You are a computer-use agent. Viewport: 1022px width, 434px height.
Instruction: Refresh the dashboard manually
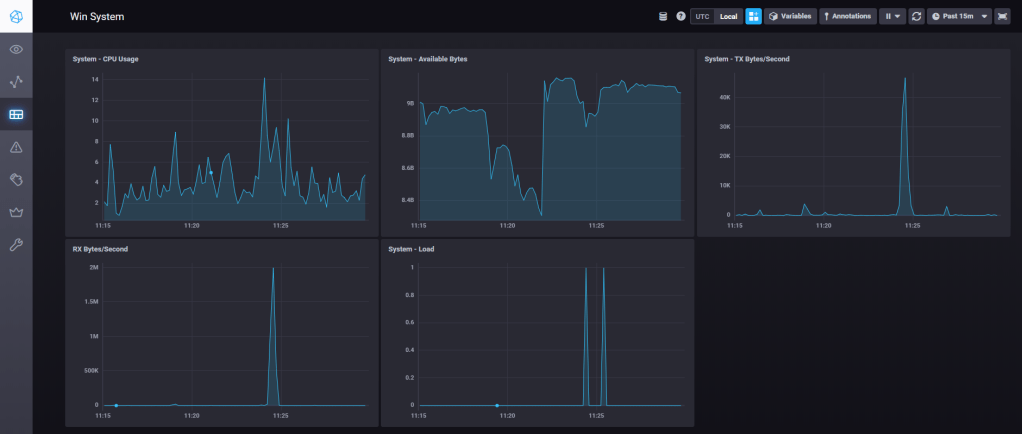[916, 17]
